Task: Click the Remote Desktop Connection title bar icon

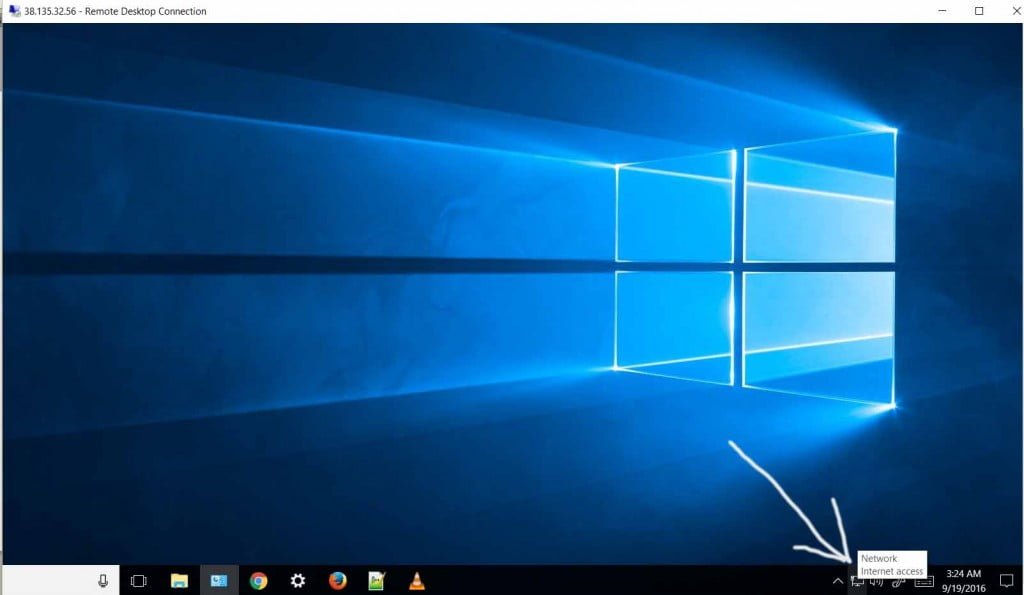Action: (14, 11)
